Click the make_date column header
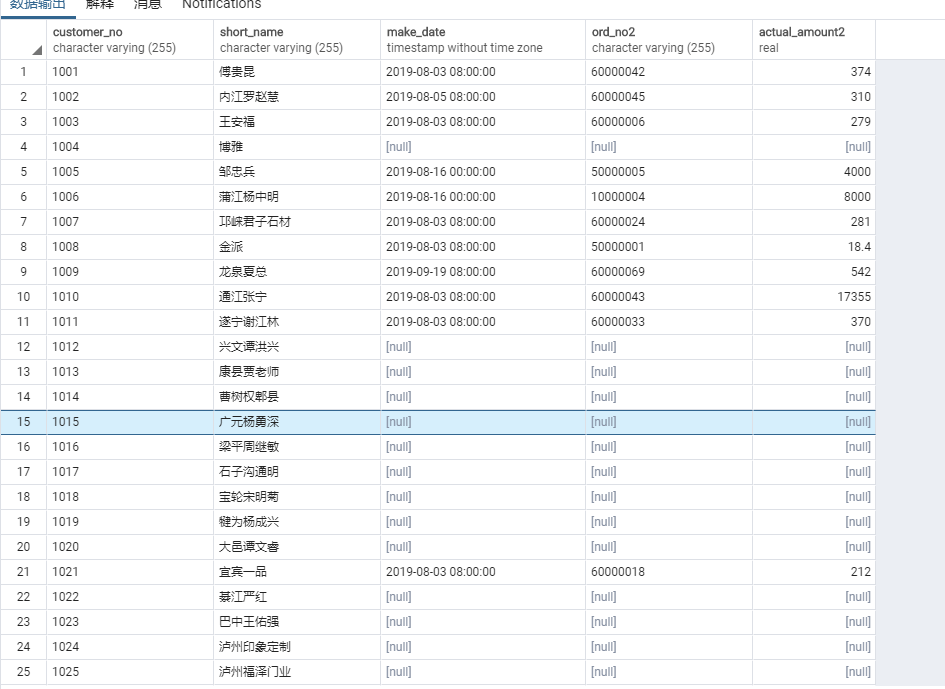The image size is (945, 689). [483, 40]
